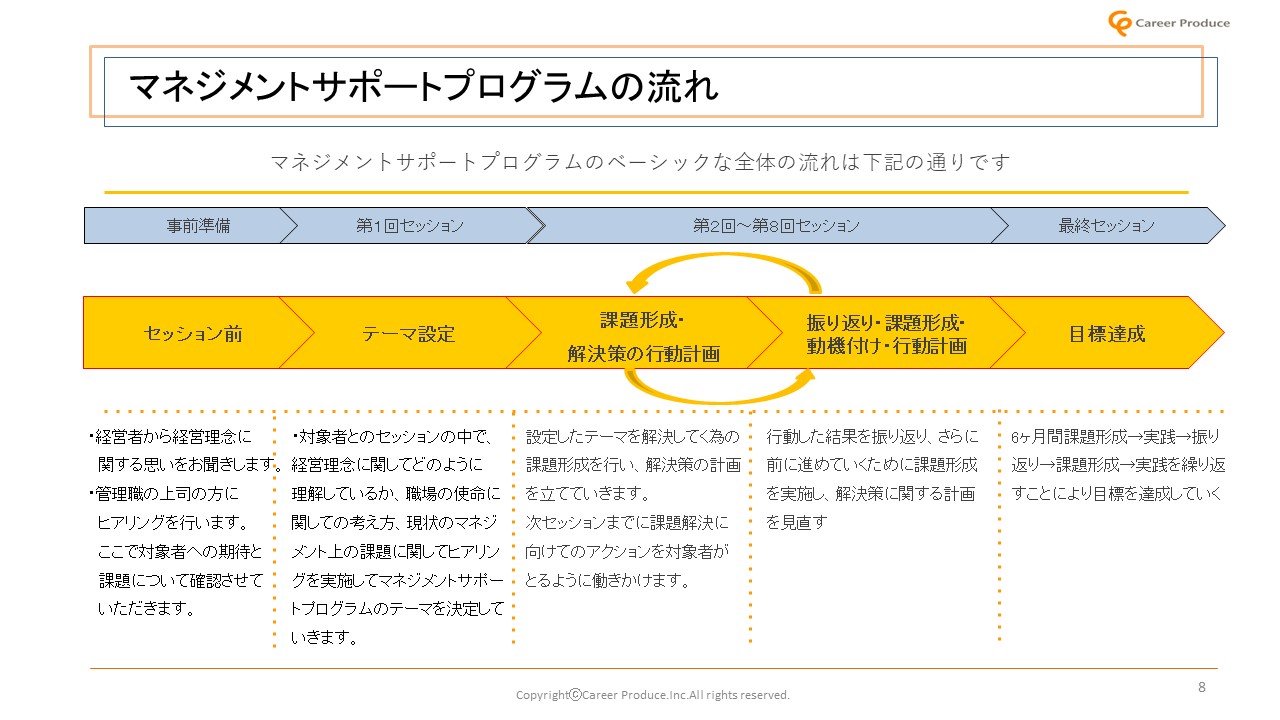Select text とるように働きかけます。
Viewport: 1280px width, 720px height.
(607, 581)
